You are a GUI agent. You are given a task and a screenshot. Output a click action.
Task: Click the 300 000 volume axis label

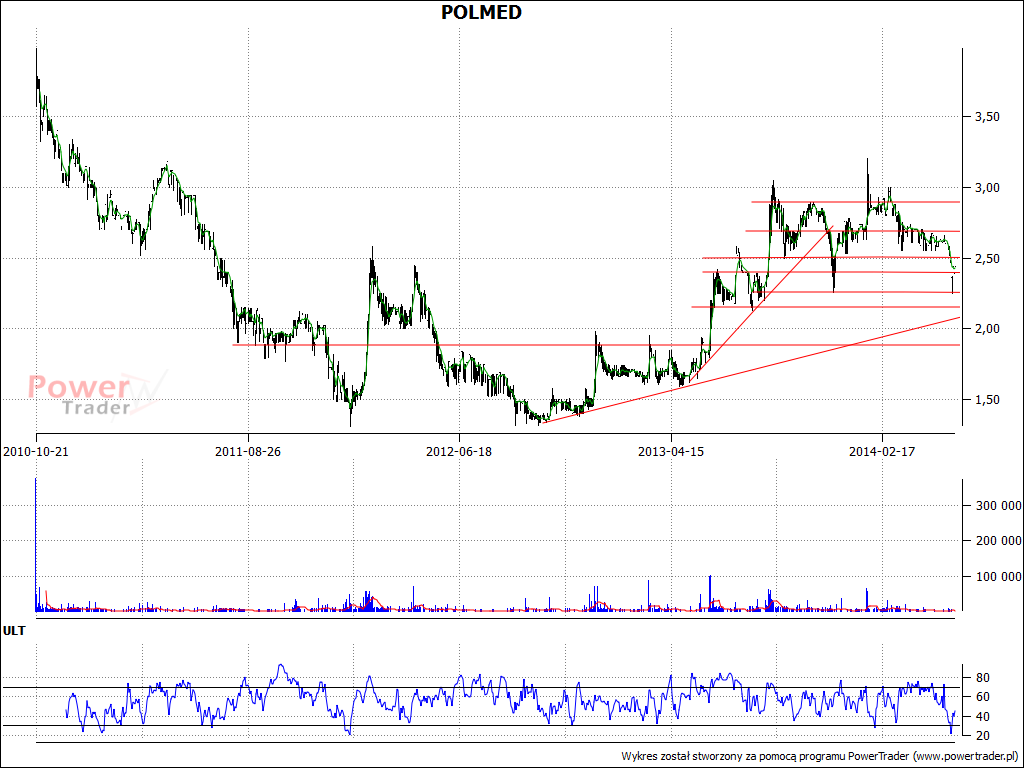point(998,505)
